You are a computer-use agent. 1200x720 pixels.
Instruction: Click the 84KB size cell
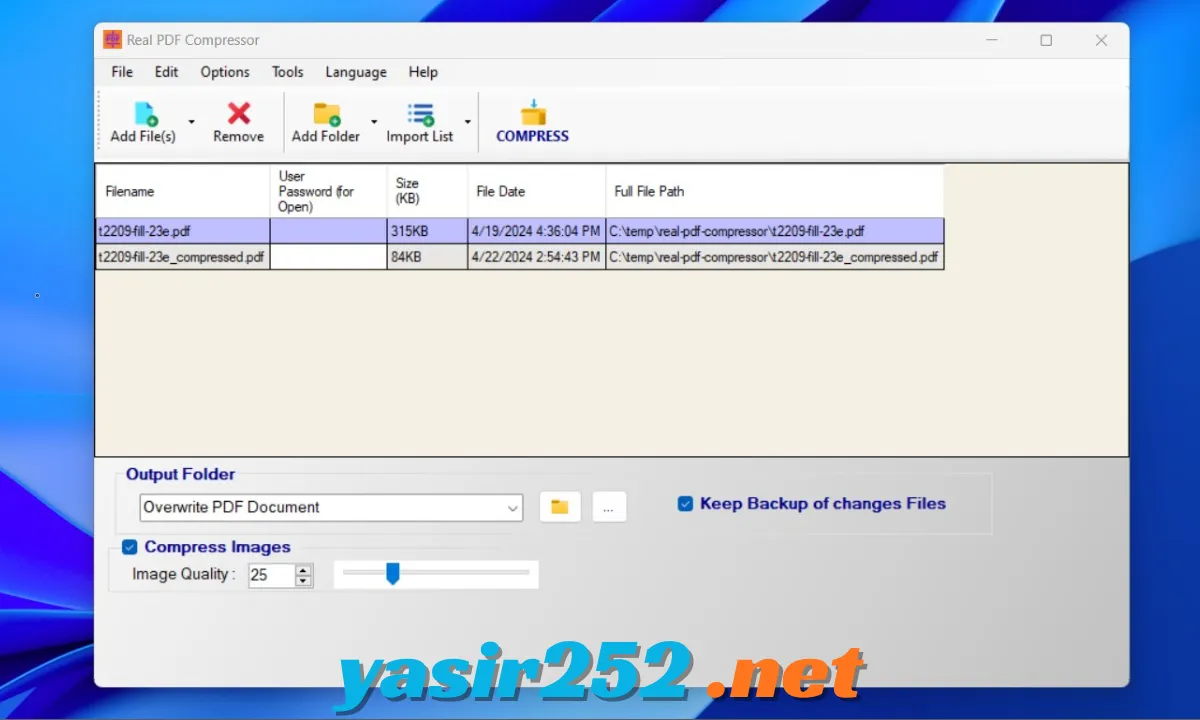[x=428, y=257]
